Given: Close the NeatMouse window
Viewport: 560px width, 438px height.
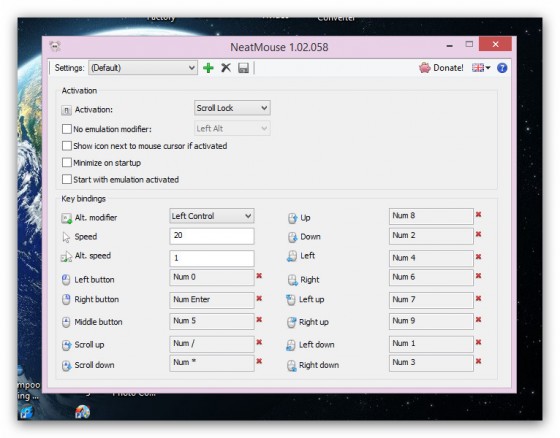Looking at the screenshot, I should [495, 44].
